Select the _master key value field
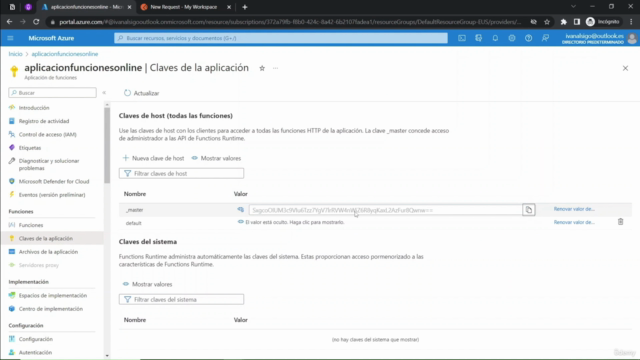640x360 pixels. pyautogui.click(x=385, y=210)
